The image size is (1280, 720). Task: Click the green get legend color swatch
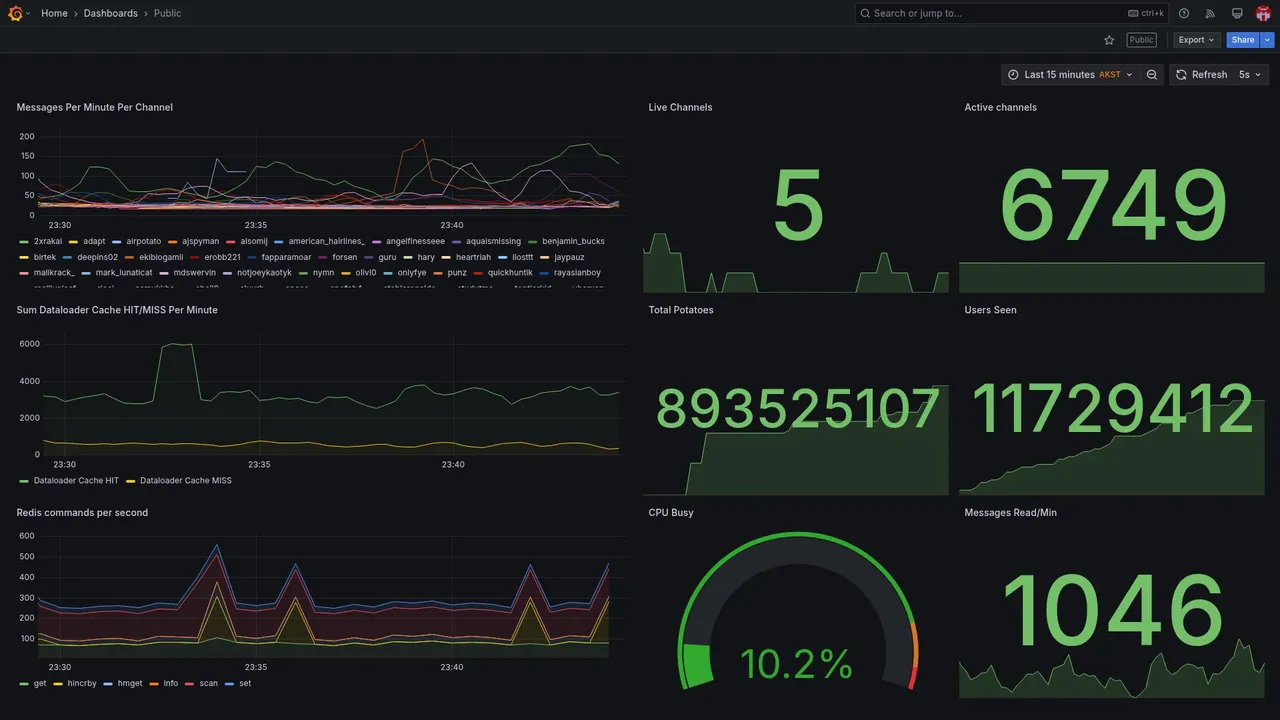[24, 684]
